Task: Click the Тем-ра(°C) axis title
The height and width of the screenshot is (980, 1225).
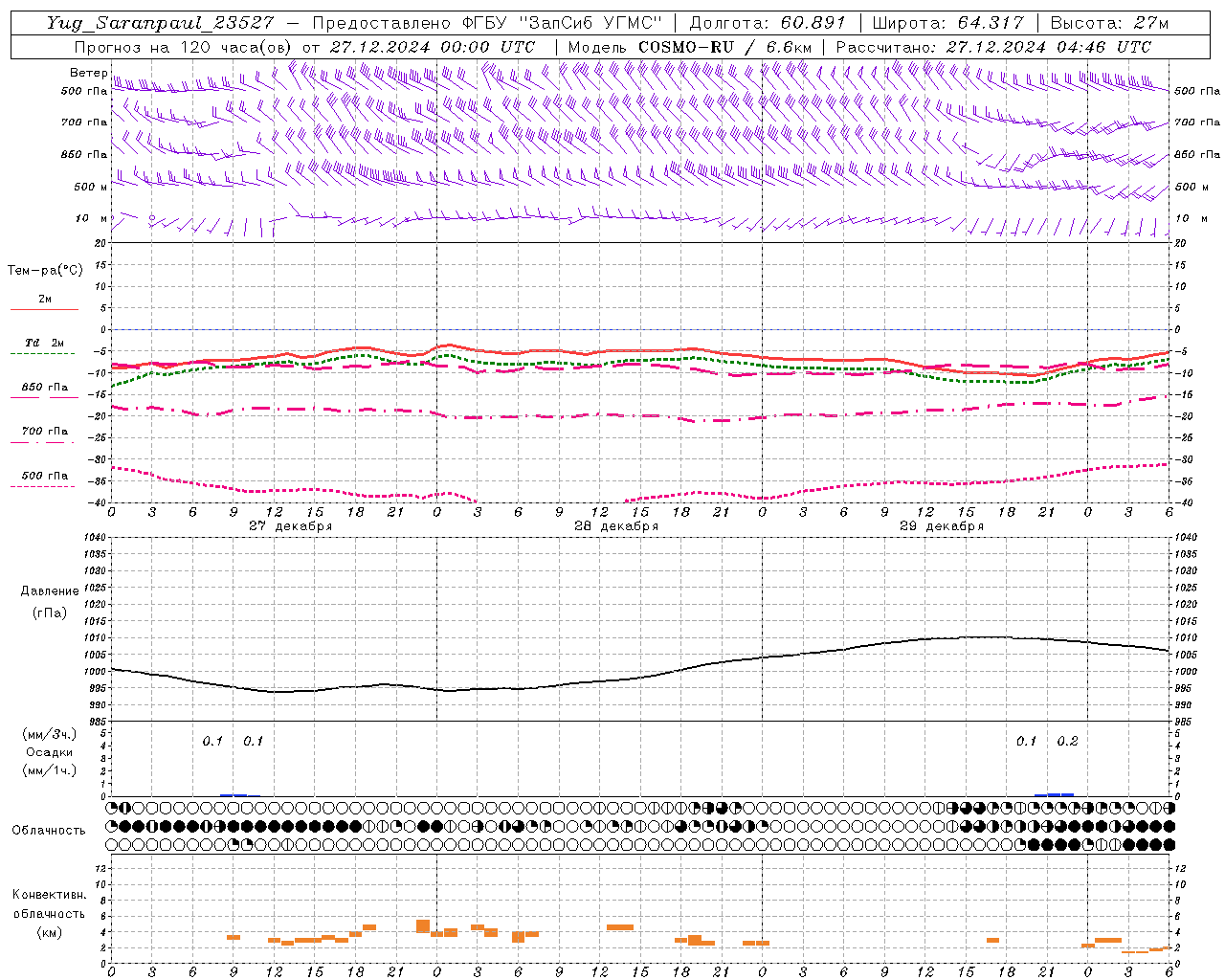Action: tap(45, 271)
